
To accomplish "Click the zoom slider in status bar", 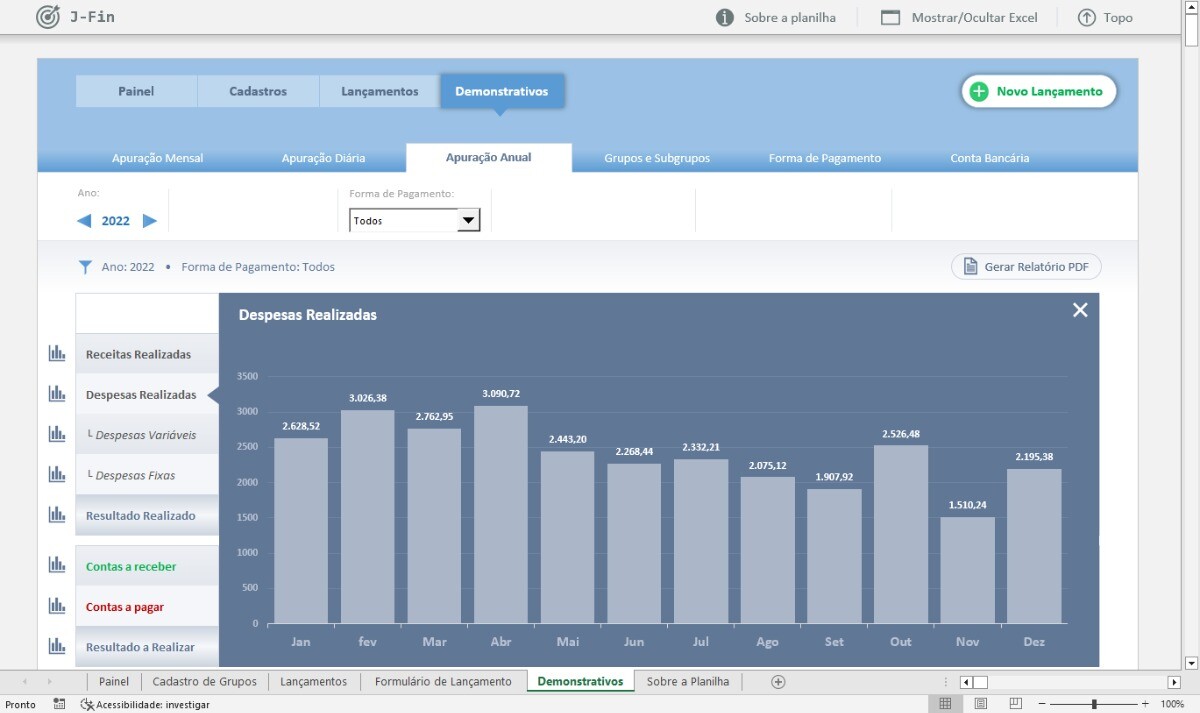I will click(1094, 704).
